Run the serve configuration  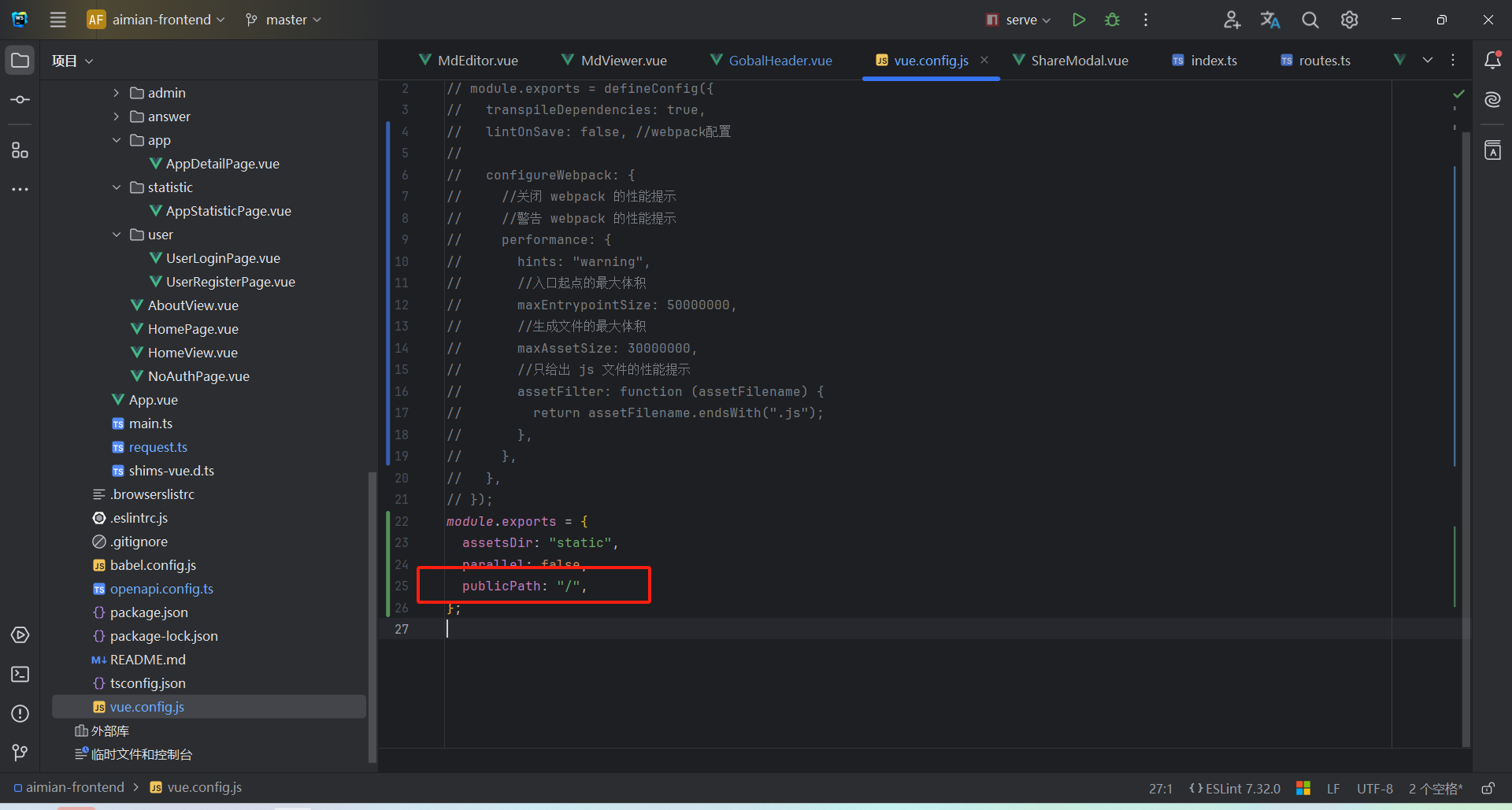point(1079,20)
